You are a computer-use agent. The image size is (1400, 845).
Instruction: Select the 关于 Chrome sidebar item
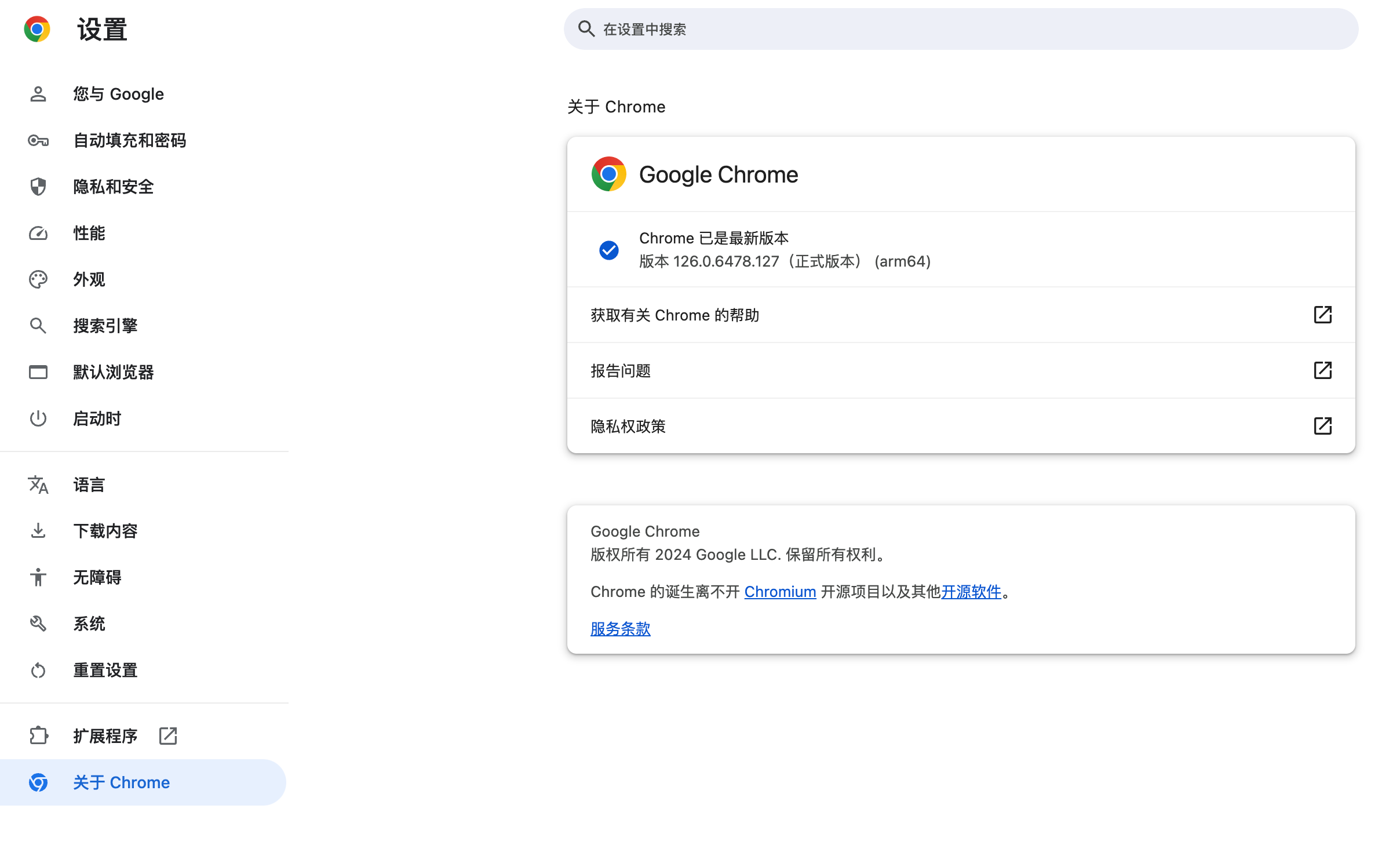143,782
